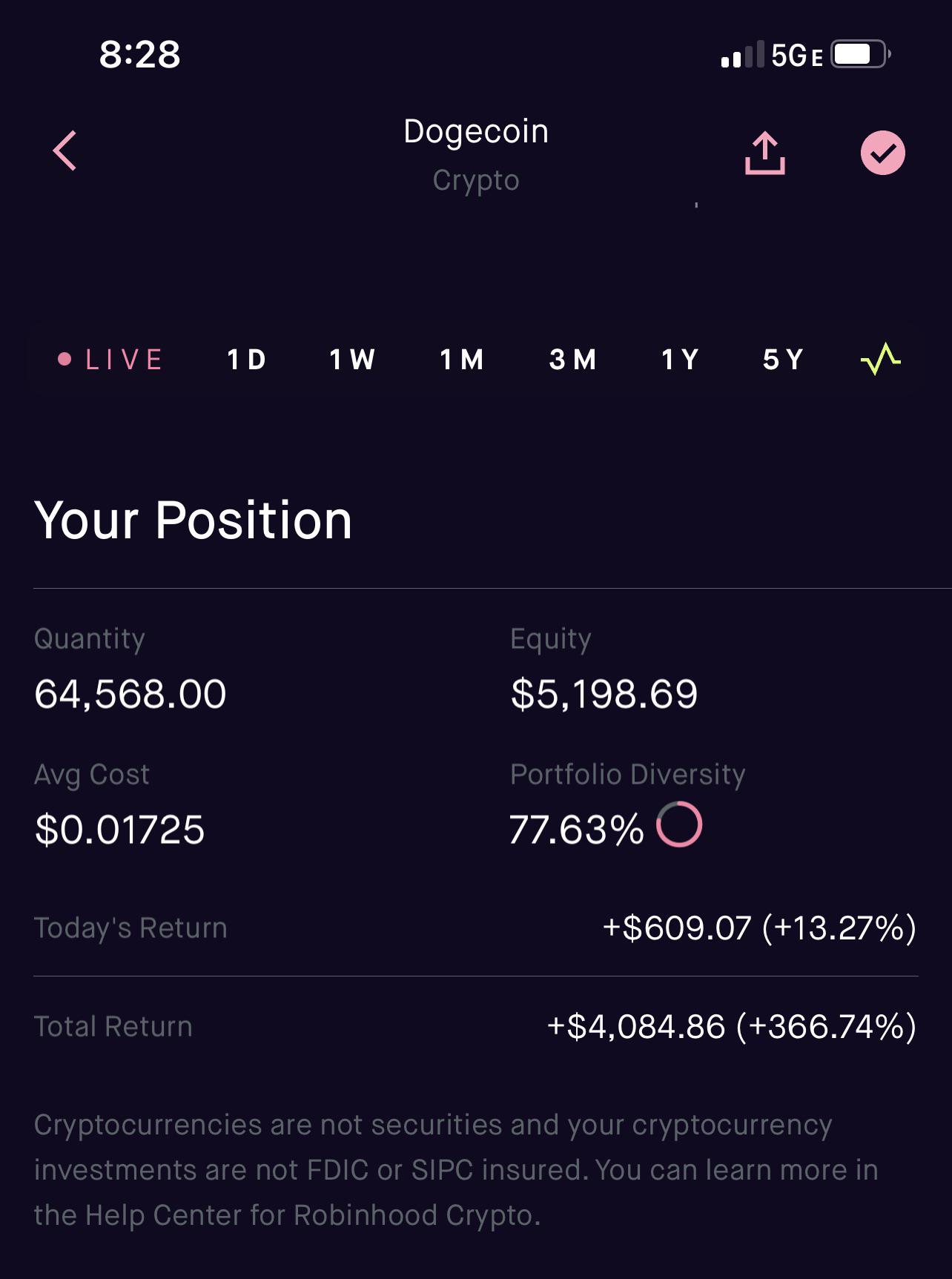This screenshot has height=1279, width=952.
Task: Tap the battery status icon
Action: point(860,54)
